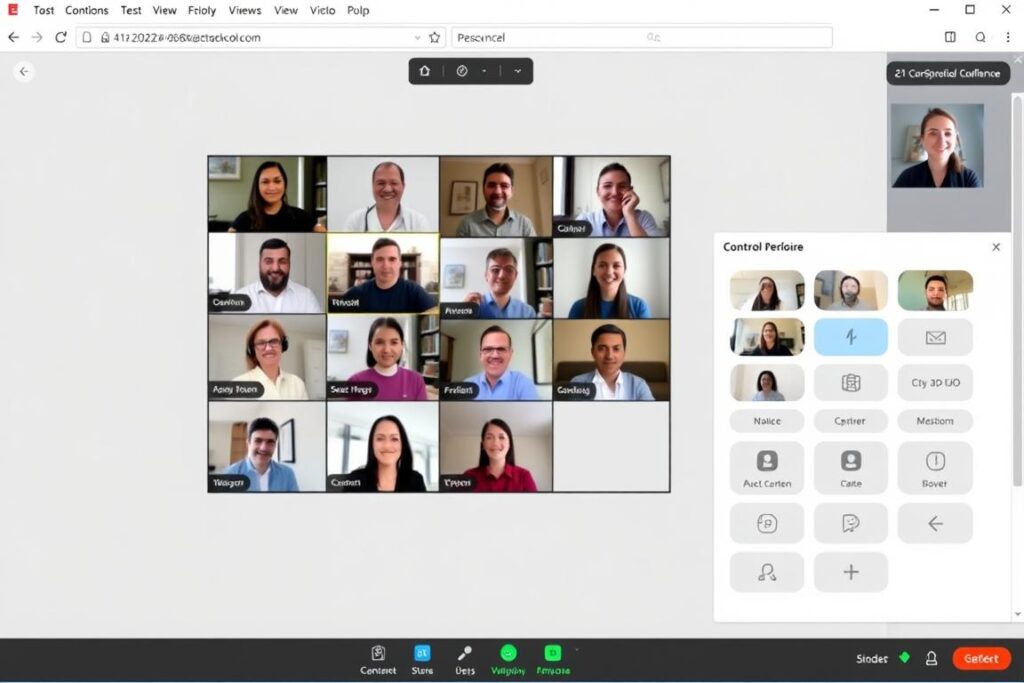Screen dimensions: 1024x683
Task: Click the Sloder label in bottom bar
Action: [872, 659]
